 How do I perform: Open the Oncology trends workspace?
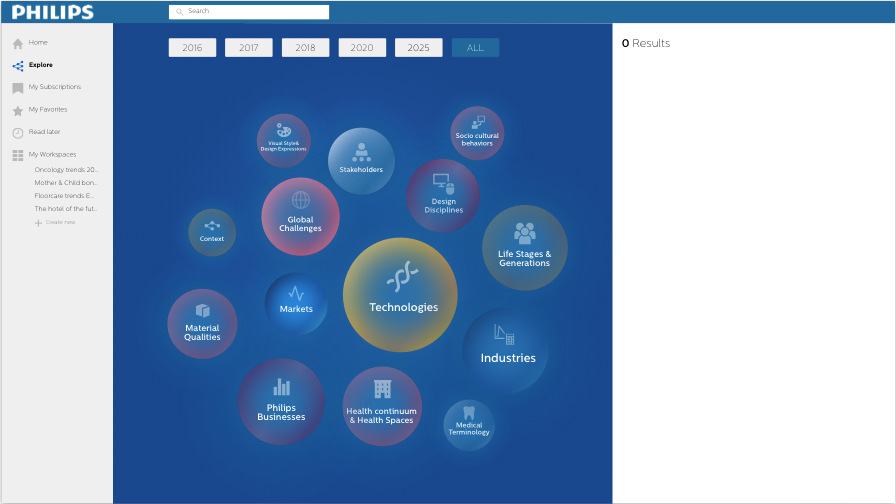pyautogui.click(x=66, y=170)
